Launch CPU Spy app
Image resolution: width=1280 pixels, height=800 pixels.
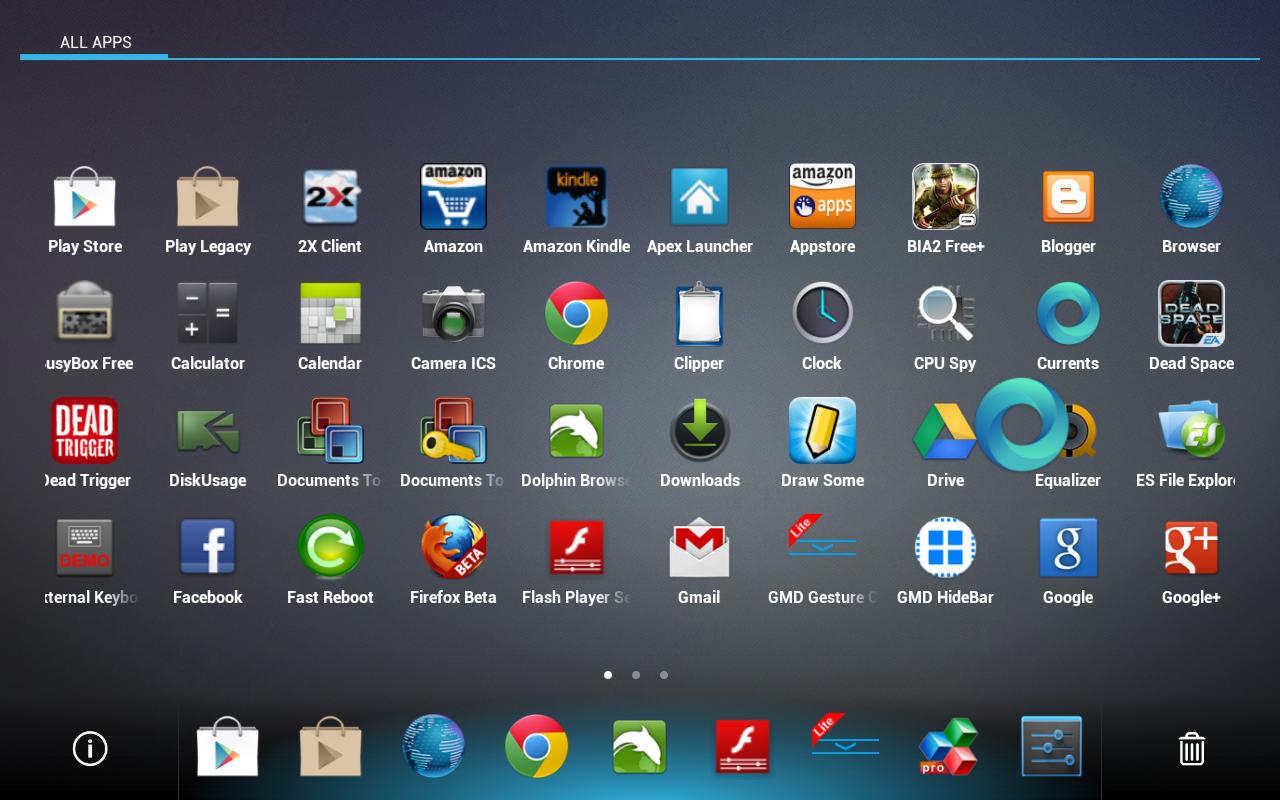pos(945,314)
